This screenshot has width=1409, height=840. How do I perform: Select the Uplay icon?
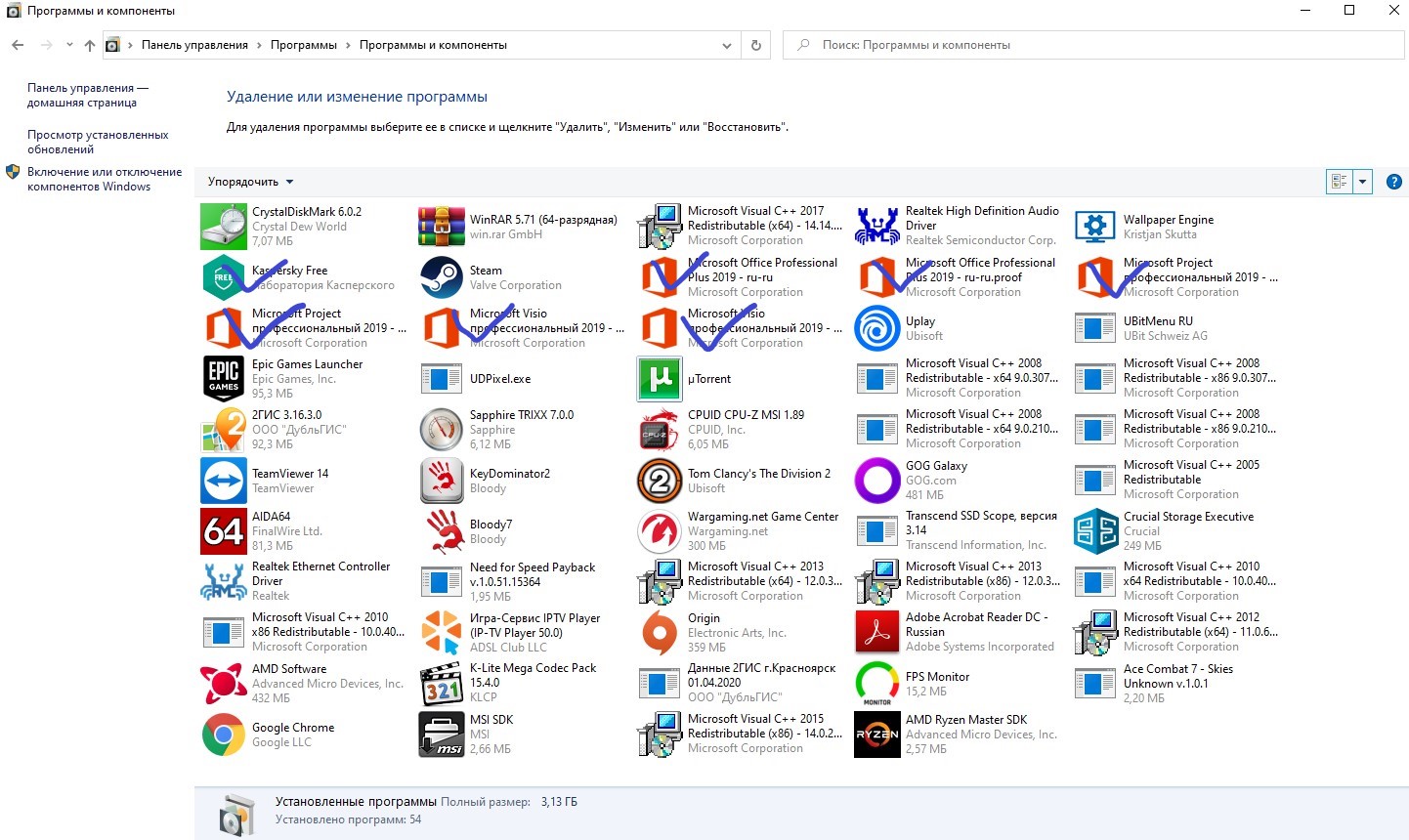pyautogui.click(x=877, y=328)
